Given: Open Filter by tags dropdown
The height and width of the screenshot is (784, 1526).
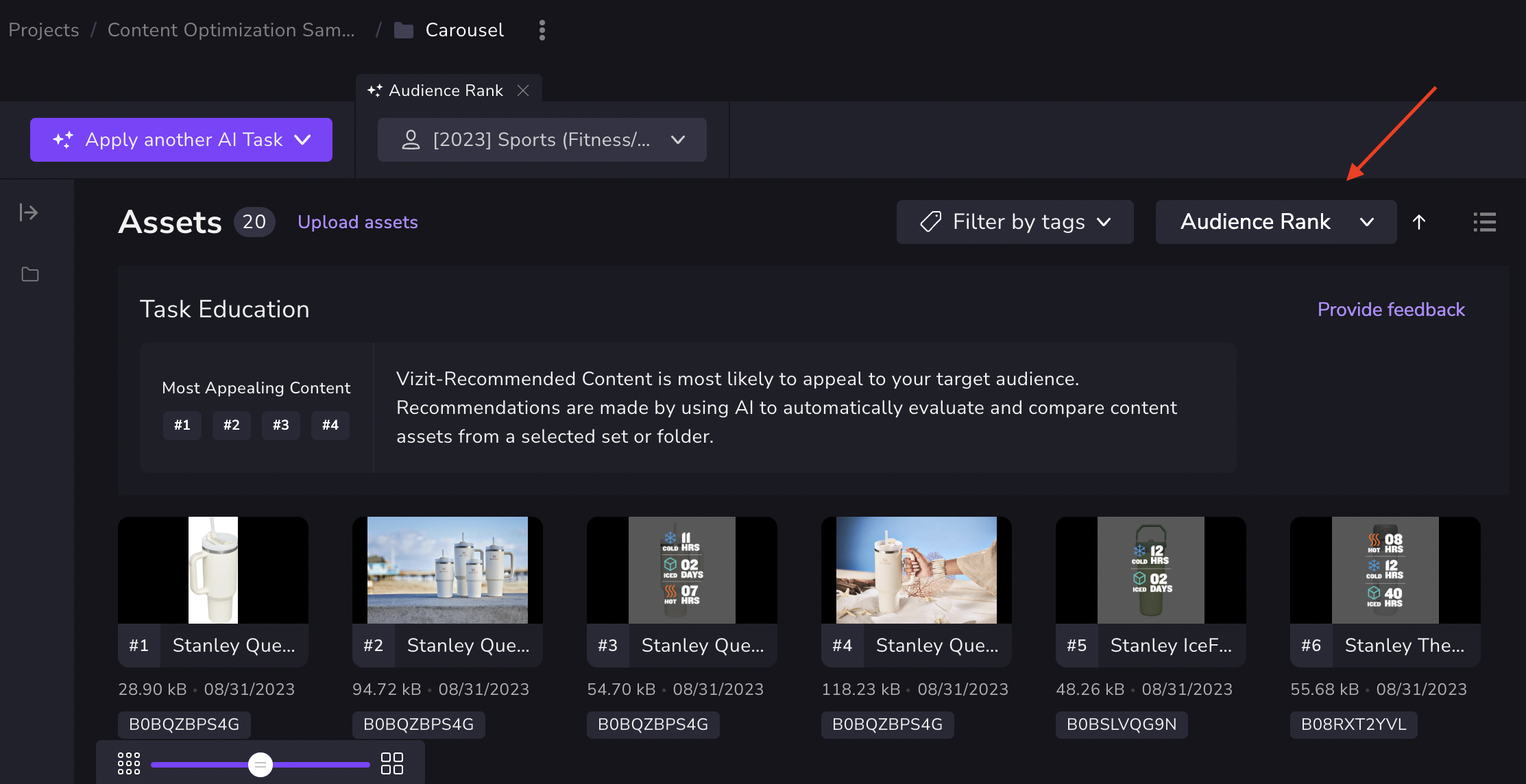Looking at the screenshot, I should coord(1015,222).
